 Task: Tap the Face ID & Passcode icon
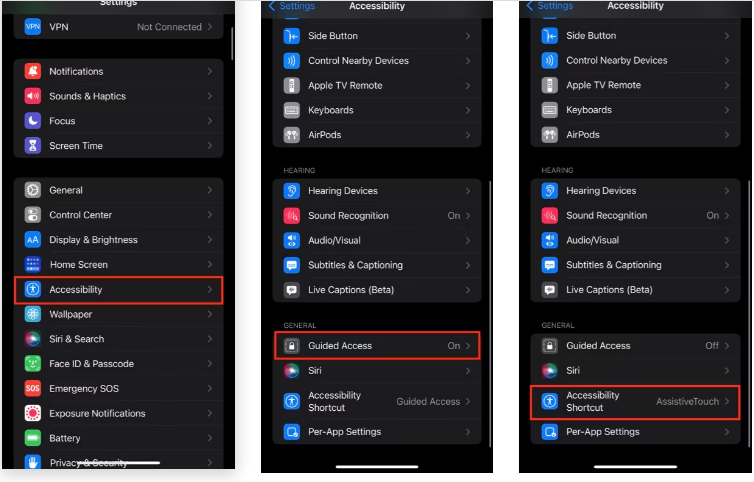(33, 364)
